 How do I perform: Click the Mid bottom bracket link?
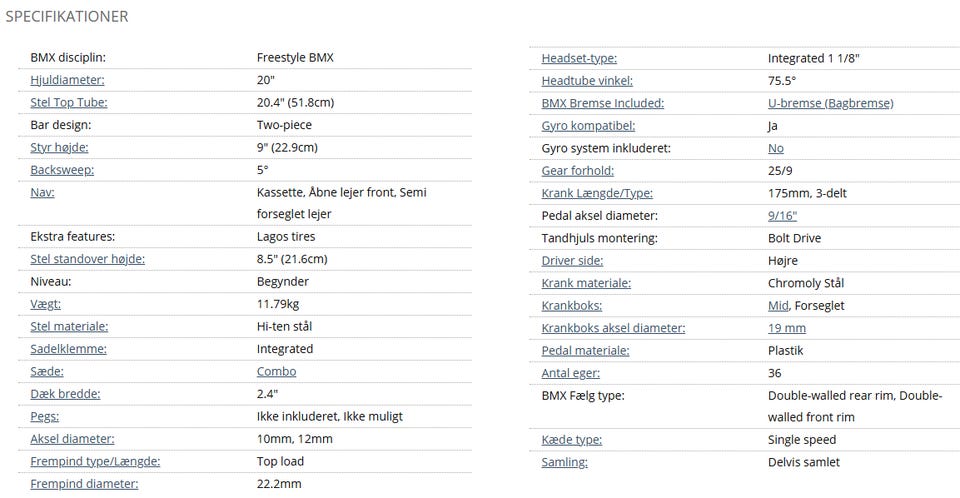point(778,306)
